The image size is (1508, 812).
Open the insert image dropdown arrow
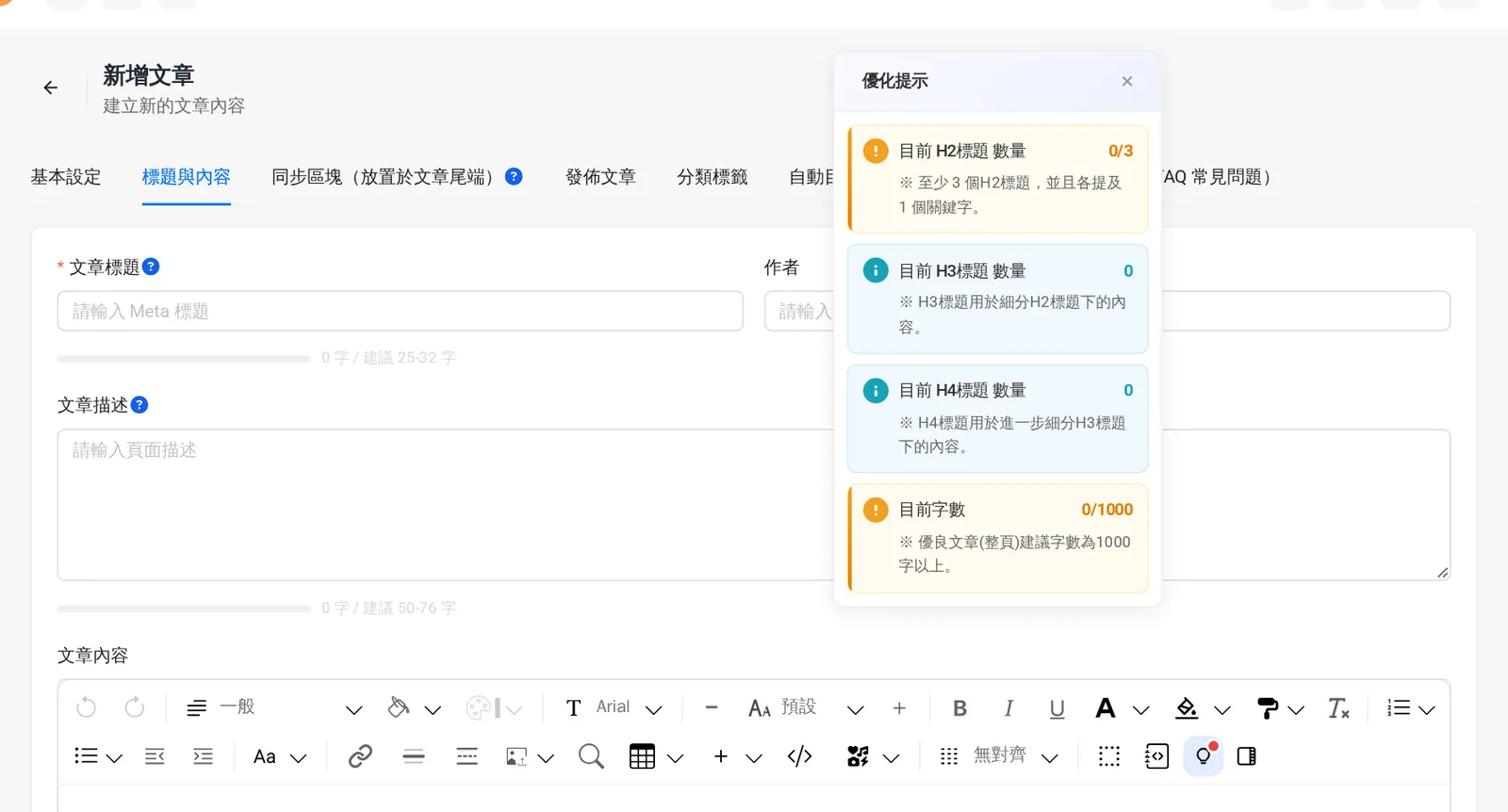pyautogui.click(x=546, y=757)
